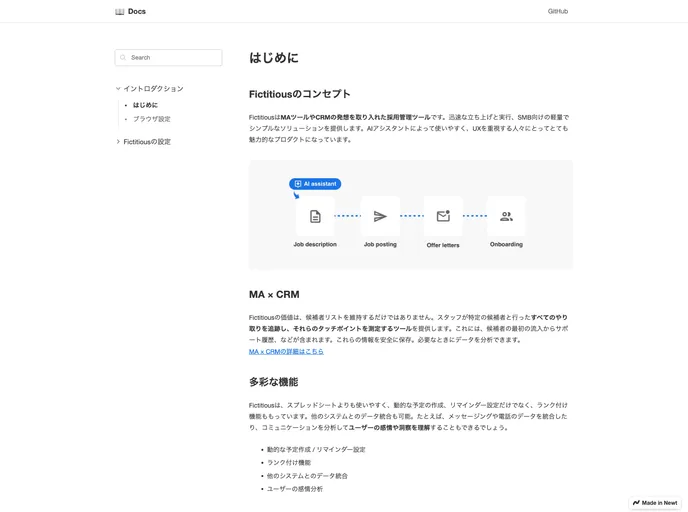This screenshot has height=512, width=688.
Task: Click the Docs title text in header
Action: tap(137, 11)
